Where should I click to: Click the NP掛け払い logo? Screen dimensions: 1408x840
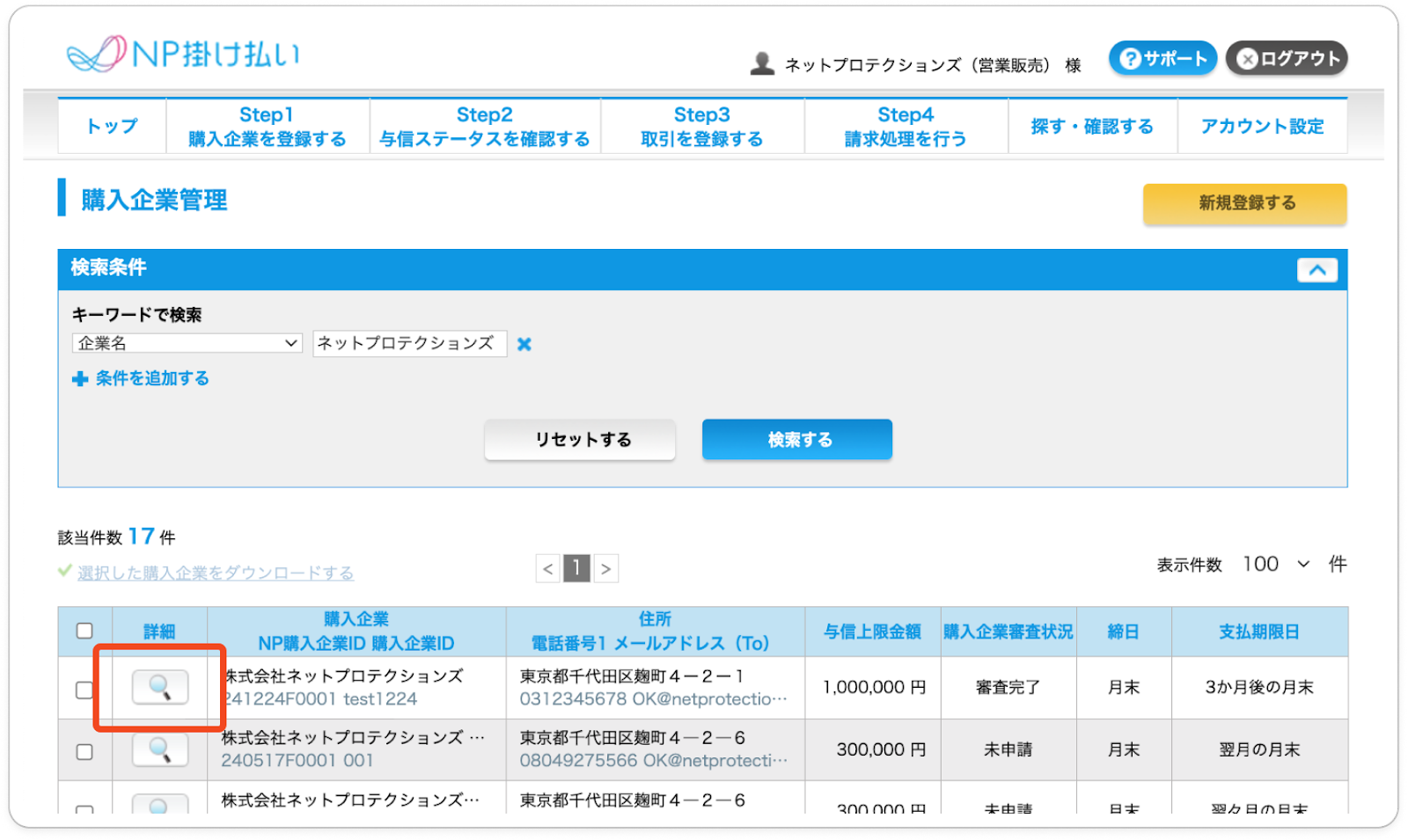click(x=183, y=55)
